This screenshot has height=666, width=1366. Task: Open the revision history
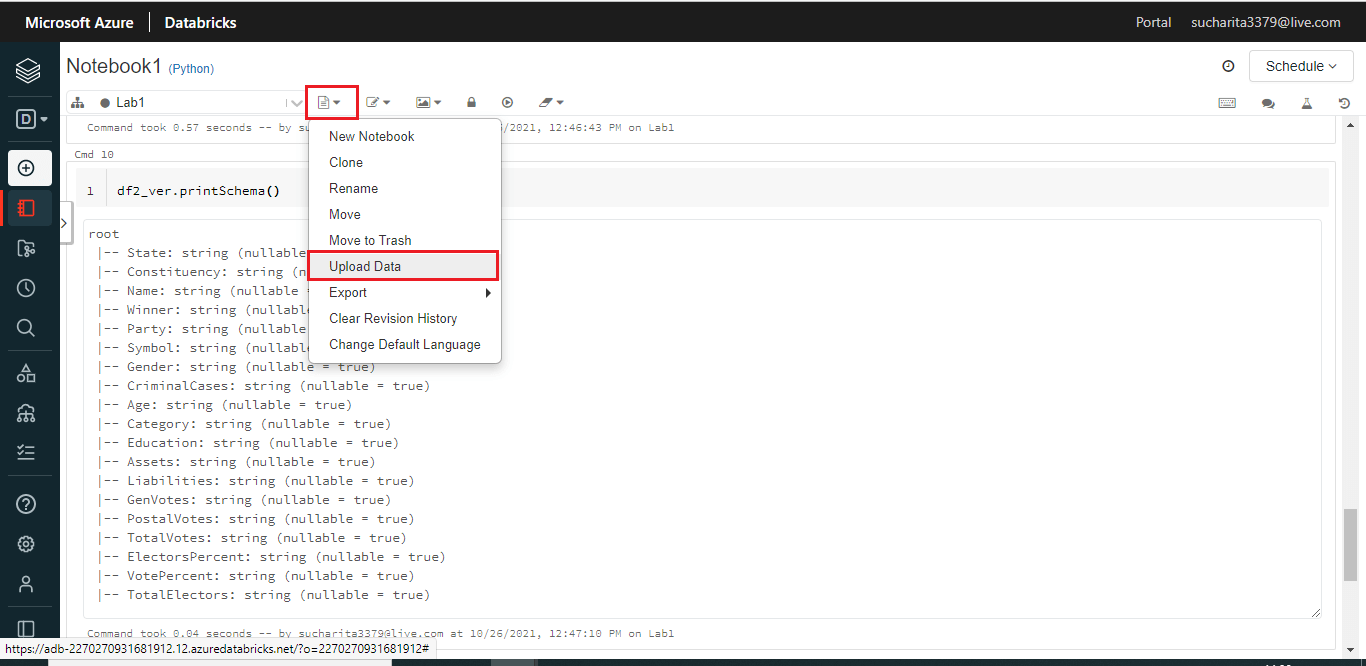pyautogui.click(x=1345, y=102)
